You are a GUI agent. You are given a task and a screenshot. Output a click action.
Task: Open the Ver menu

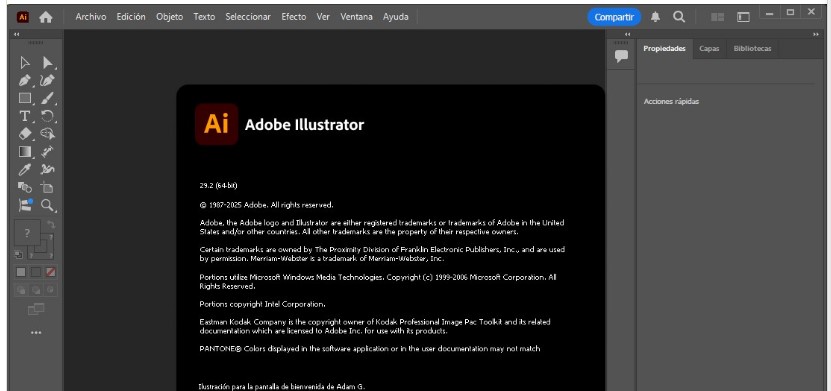coord(323,17)
